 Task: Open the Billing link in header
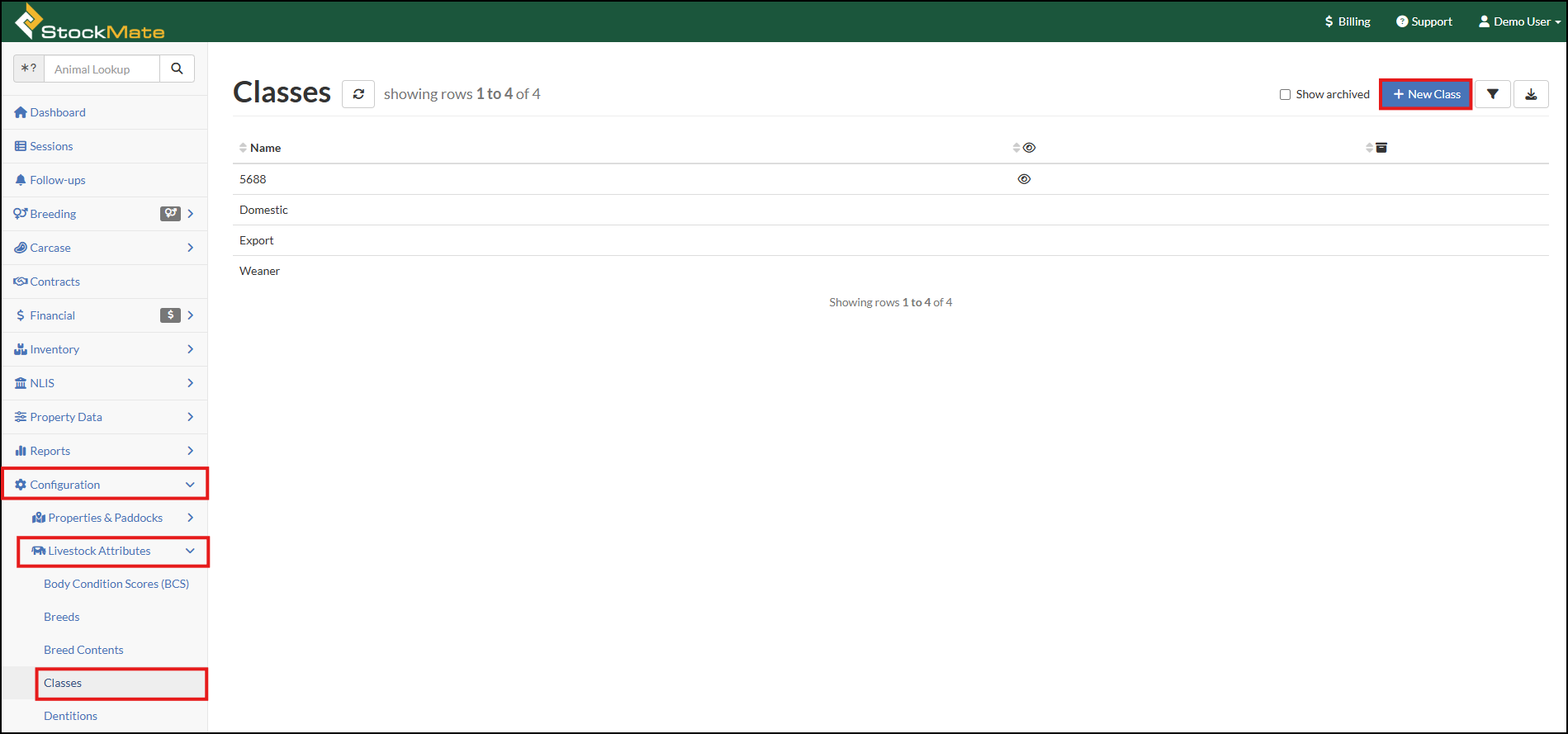[1347, 21]
